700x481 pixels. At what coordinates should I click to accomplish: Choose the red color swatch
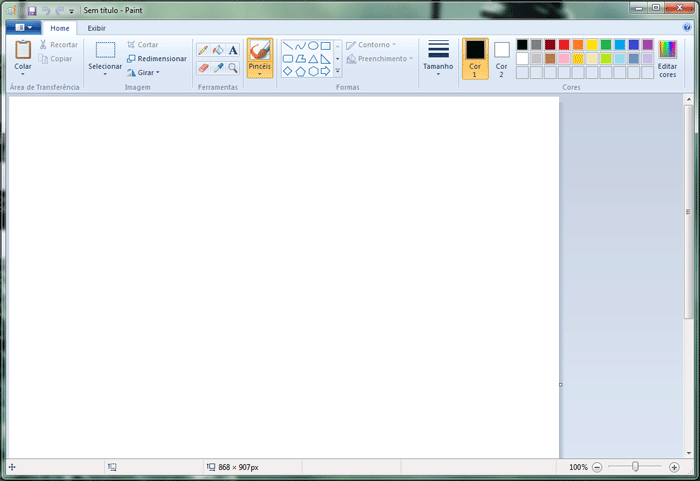coord(564,45)
